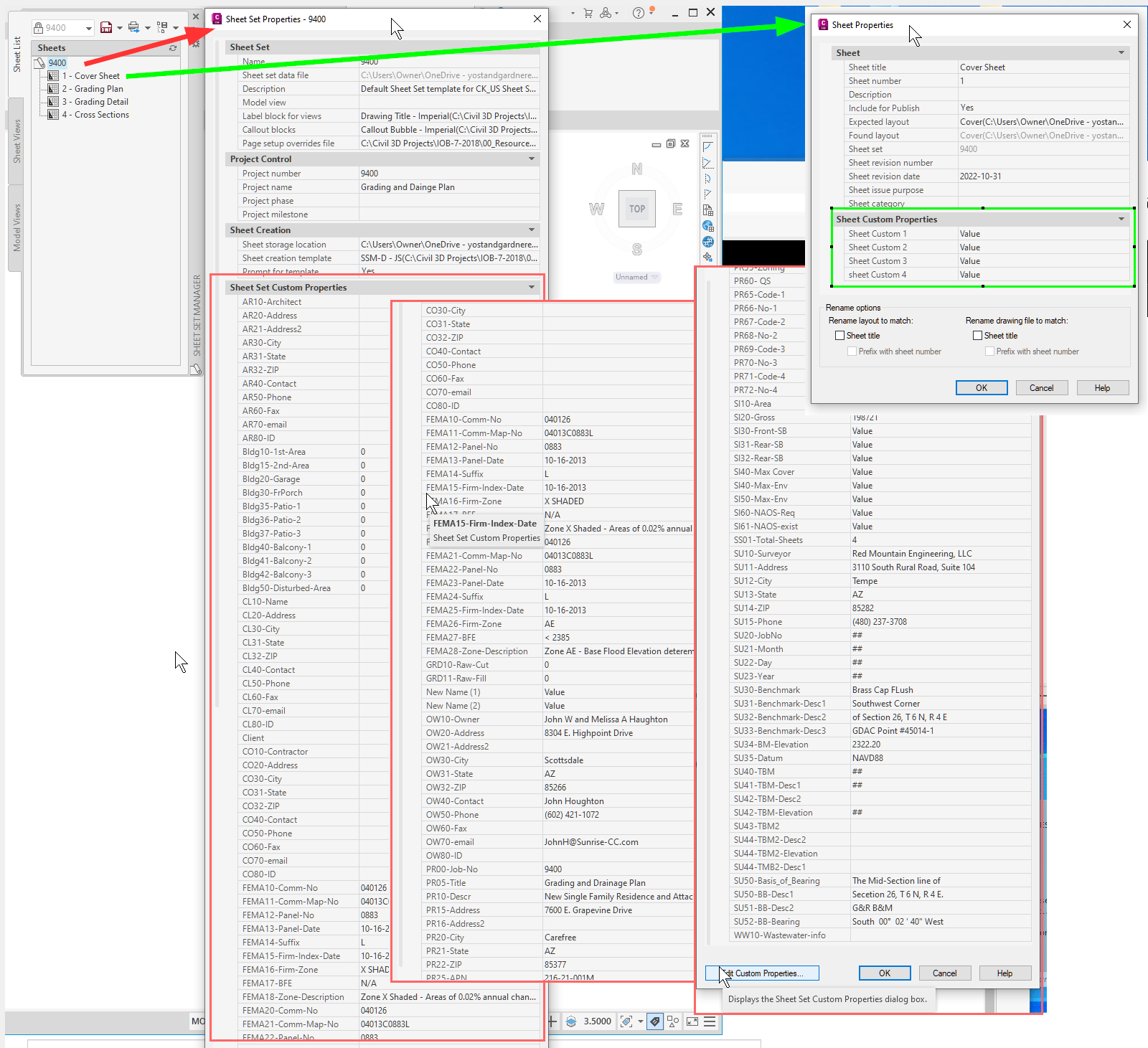The height and width of the screenshot is (1048, 1148).
Task: Click the annotation scale 3.5000 control
Action: pos(596,1021)
